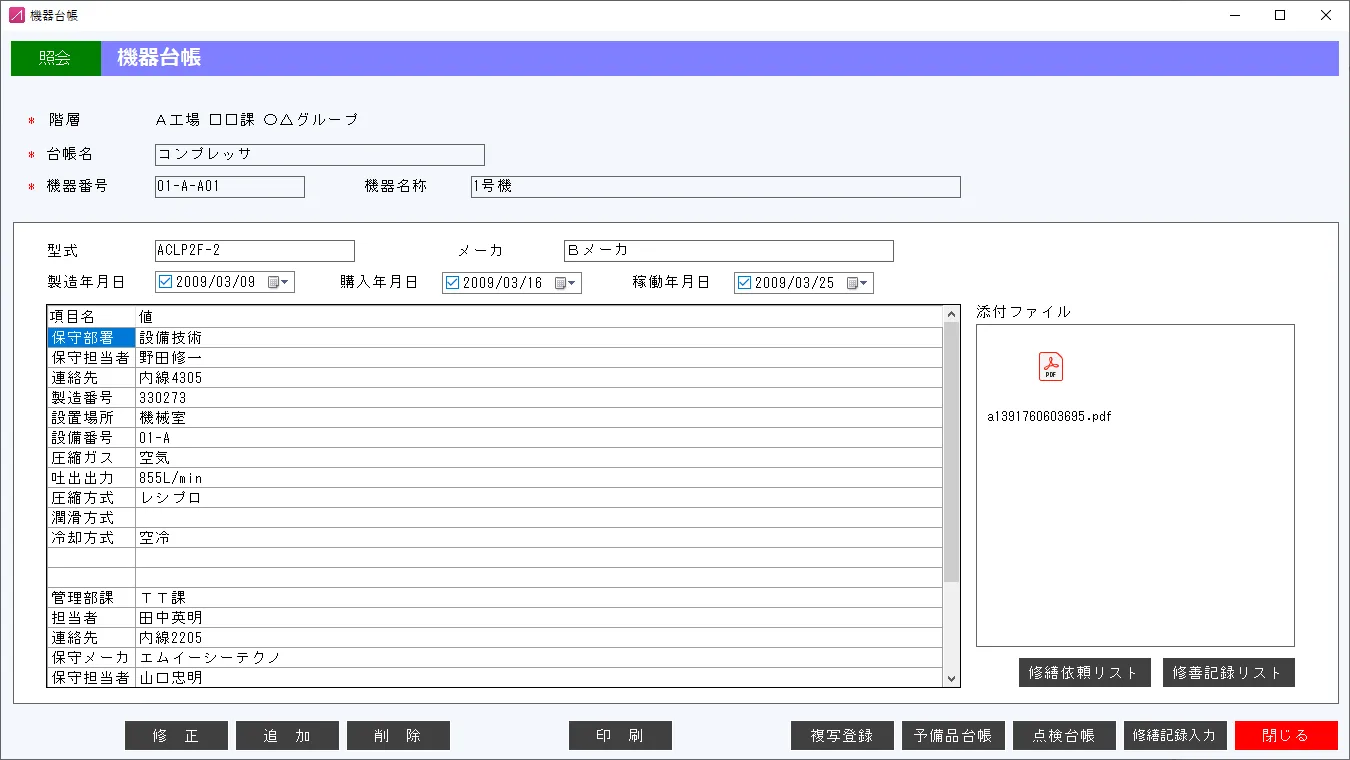Select the 保守担当者 row showing 野田修一
The width and height of the screenshot is (1350, 760).
300,357
